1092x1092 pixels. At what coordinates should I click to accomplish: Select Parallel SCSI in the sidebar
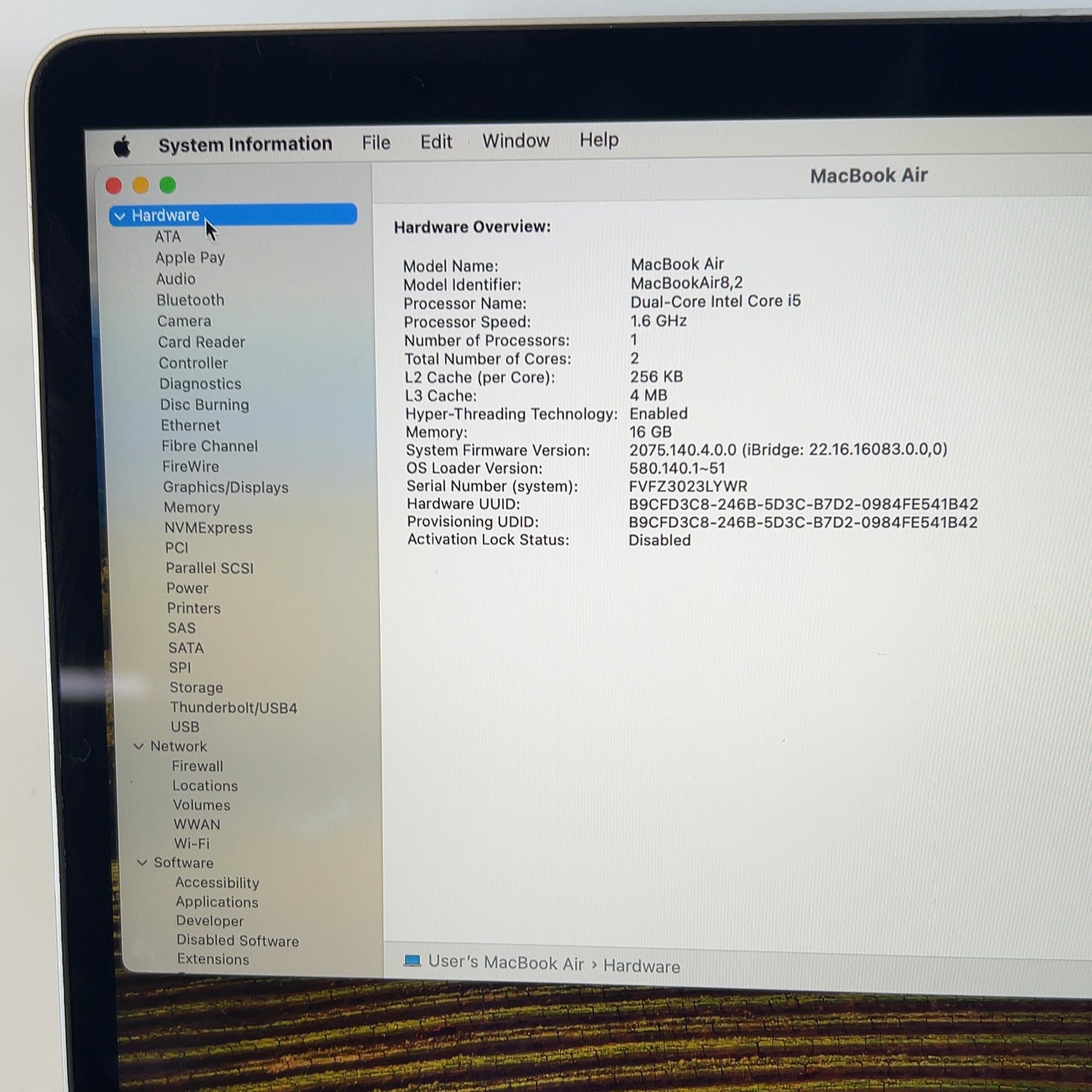click(x=210, y=568)
